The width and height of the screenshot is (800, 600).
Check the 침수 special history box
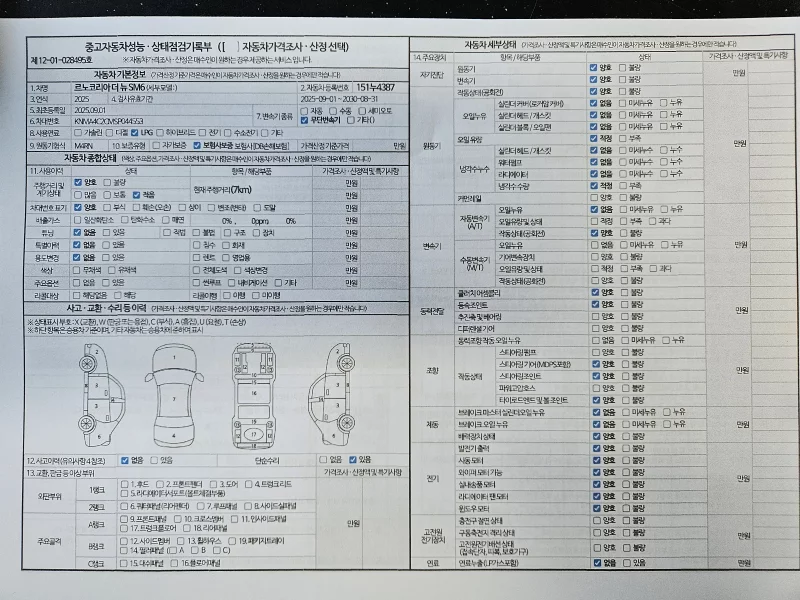(x=197, y=243)
